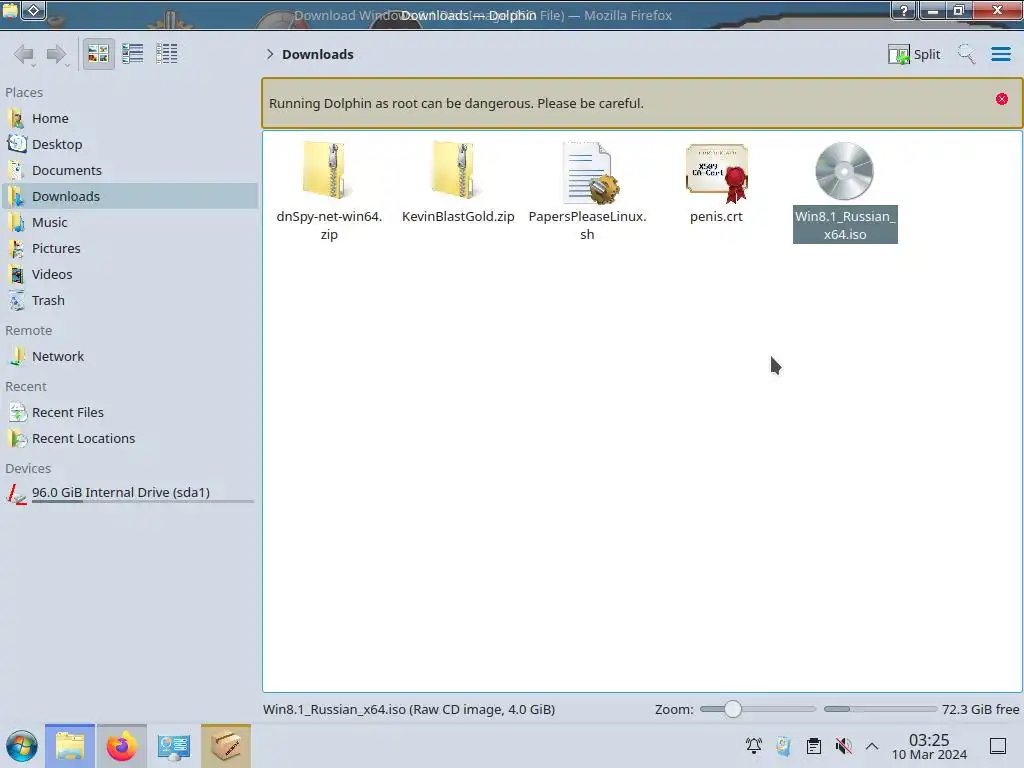Open the clipboard tray icon

[x=813, y=745]
